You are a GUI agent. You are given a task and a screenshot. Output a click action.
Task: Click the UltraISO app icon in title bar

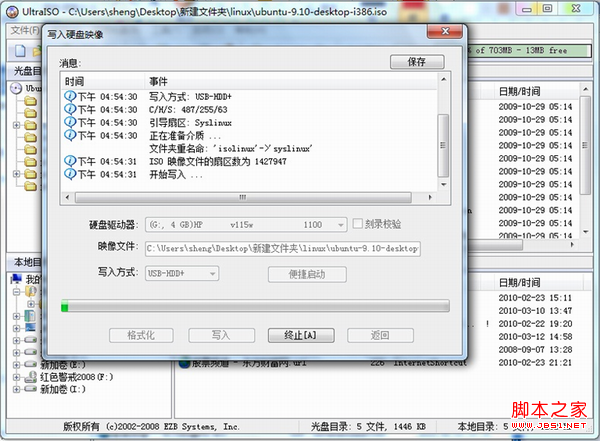(x=12, y=11)
